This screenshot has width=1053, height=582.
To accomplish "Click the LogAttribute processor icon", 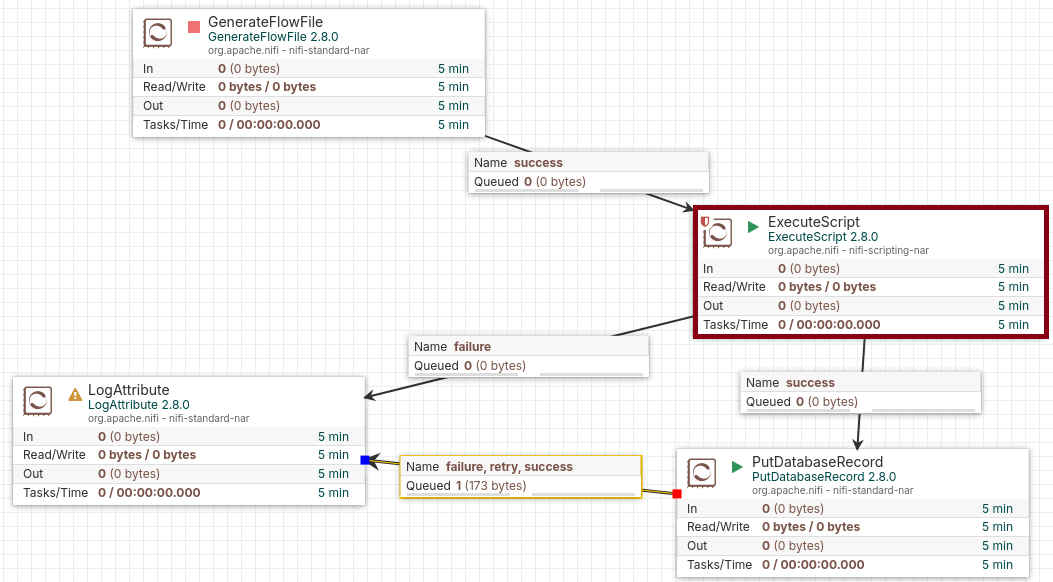I will coord(38,401).
